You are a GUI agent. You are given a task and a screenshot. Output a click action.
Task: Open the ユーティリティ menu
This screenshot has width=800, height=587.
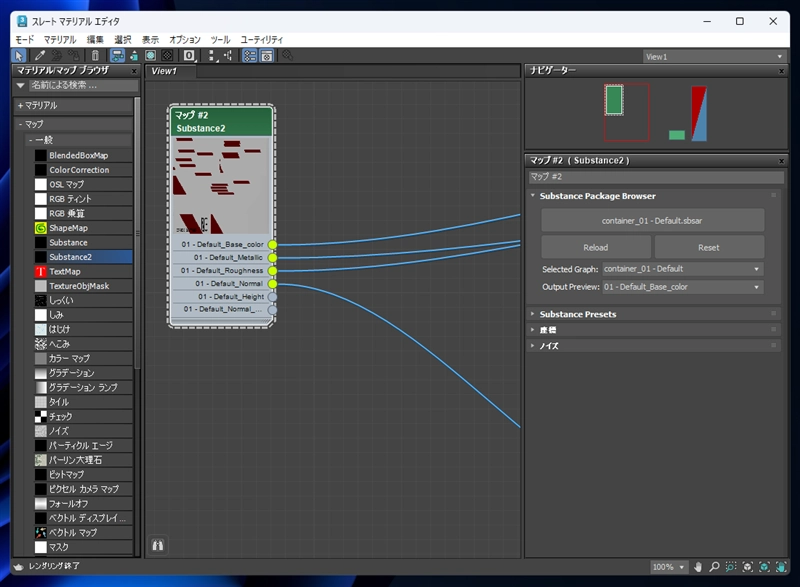click(x=261, y=39)
